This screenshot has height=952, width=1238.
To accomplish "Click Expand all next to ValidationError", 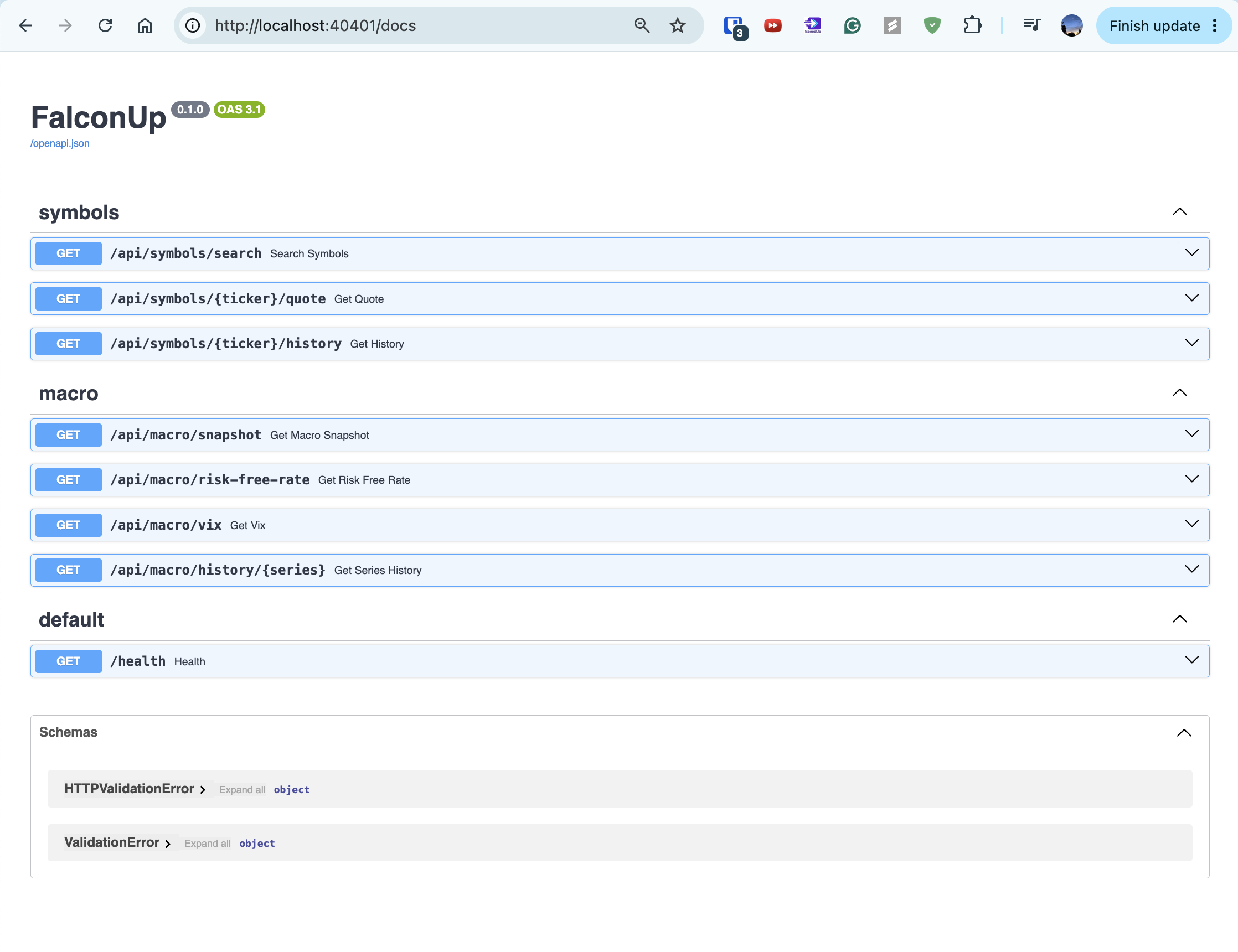I will (208, 844).
